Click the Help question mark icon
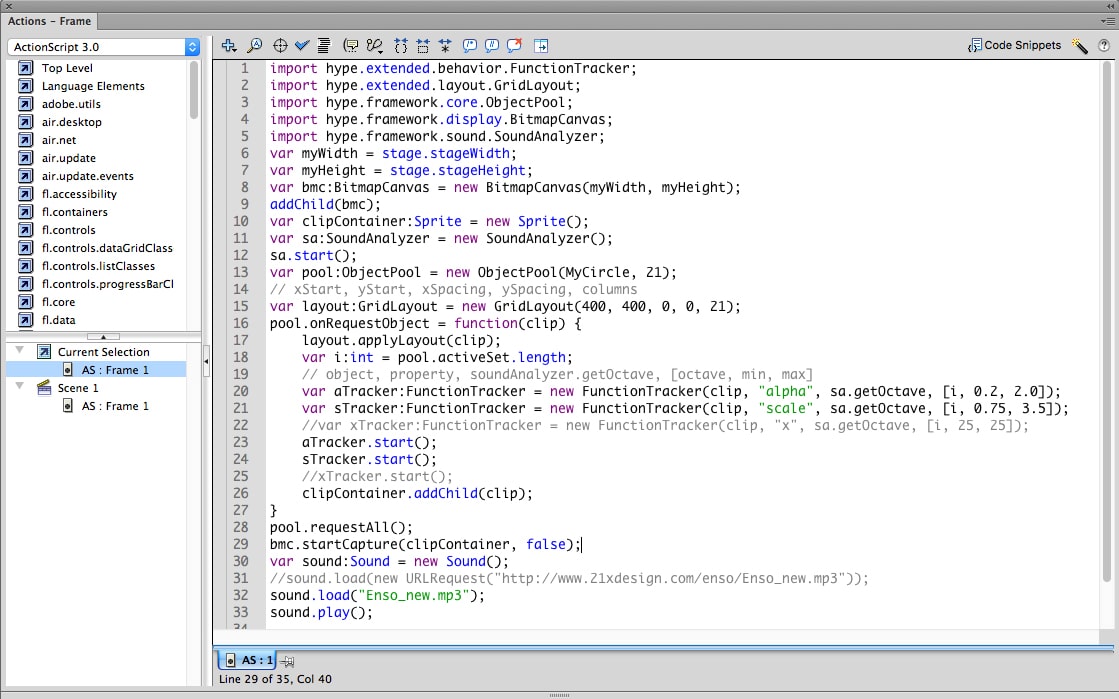This screenshot has width=1119, height=699. [1104, 45]
